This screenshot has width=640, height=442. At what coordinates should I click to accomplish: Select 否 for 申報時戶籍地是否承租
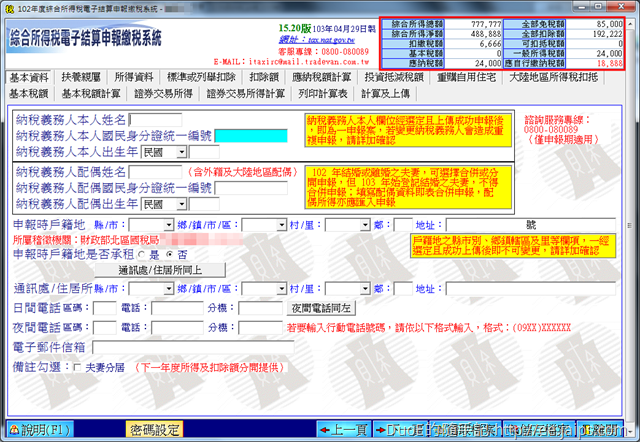[170, 255]
